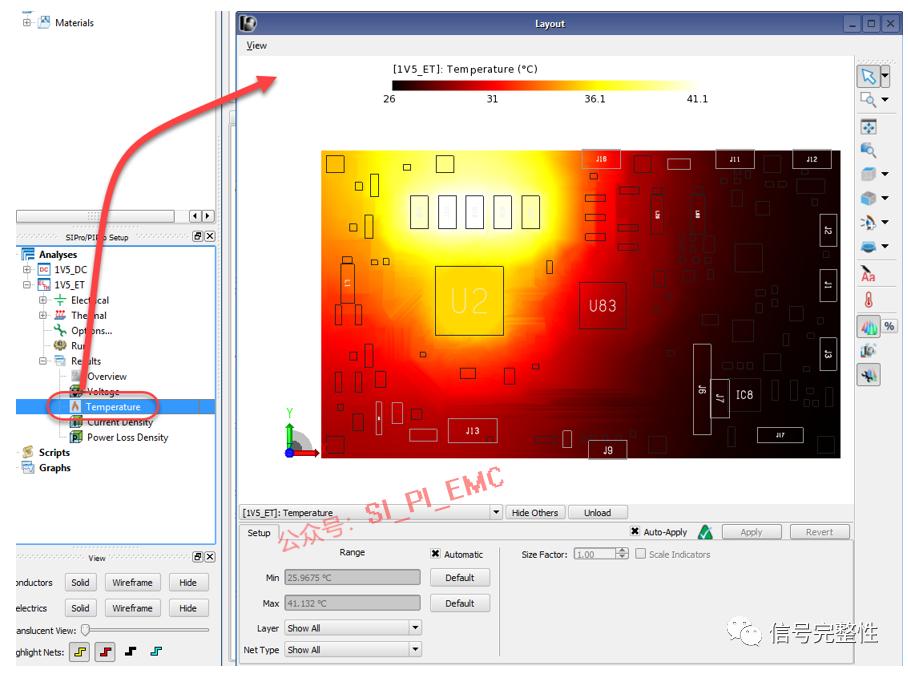Toggle the percent scale icon

click(889, 326)
